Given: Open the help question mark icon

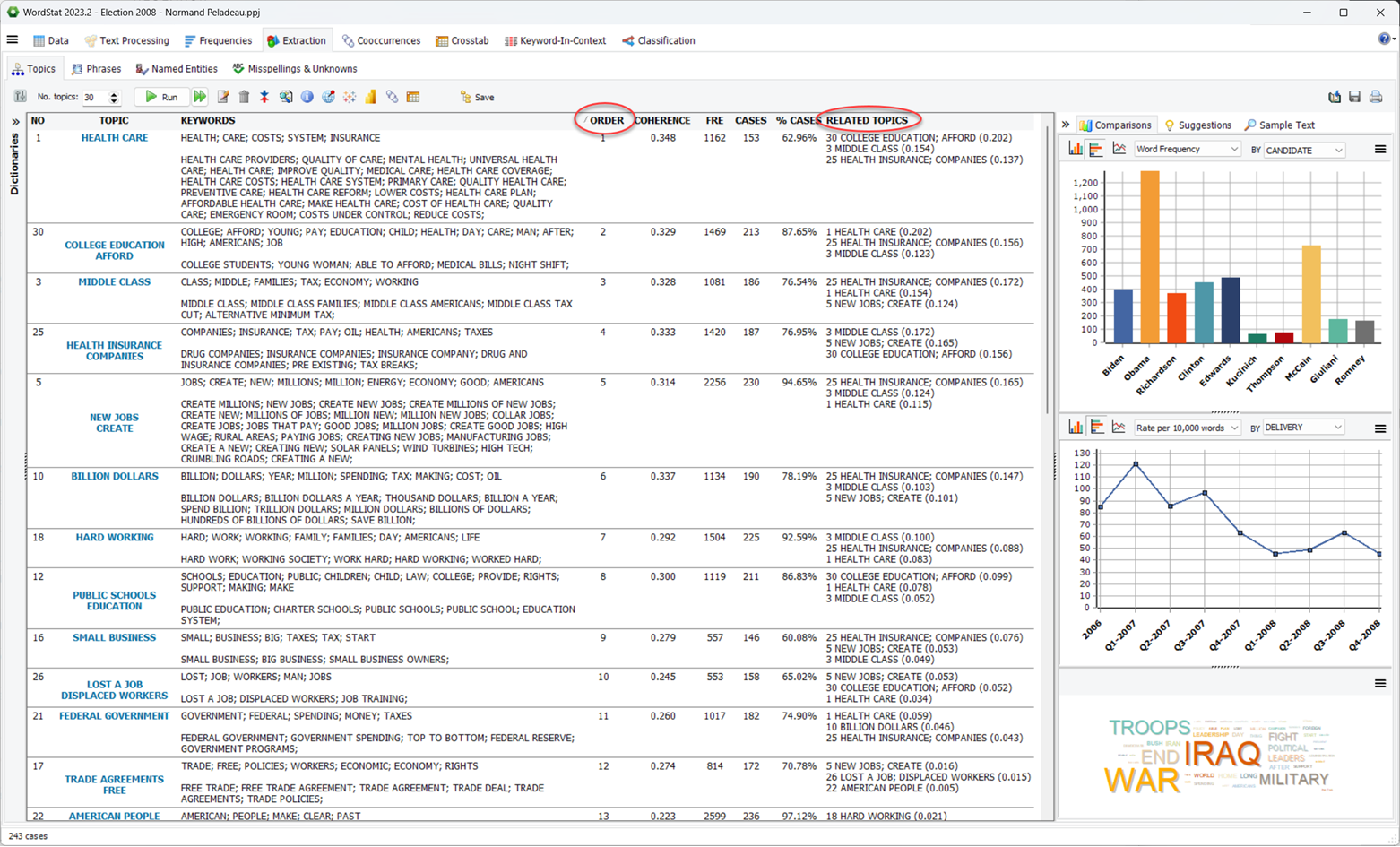Looking at the screenshot, I should coord(1385,39).
